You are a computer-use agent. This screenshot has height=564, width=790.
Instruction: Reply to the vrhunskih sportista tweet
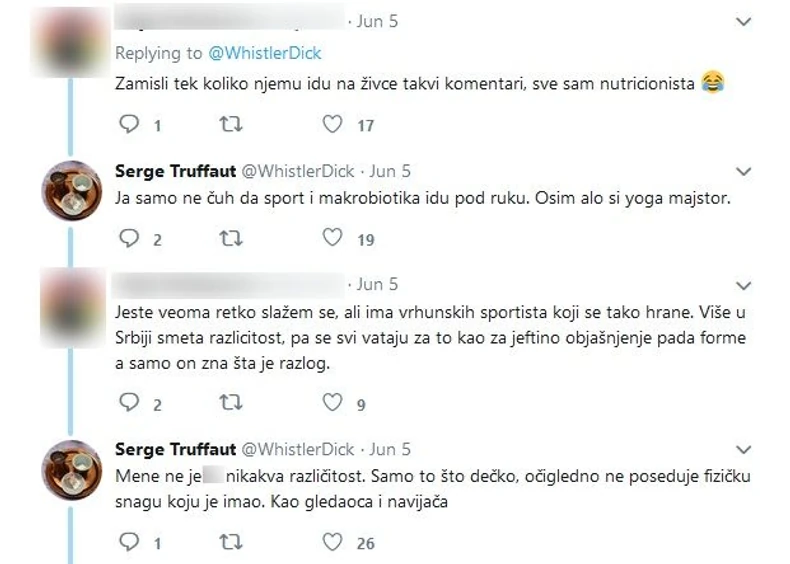point(127,403)
